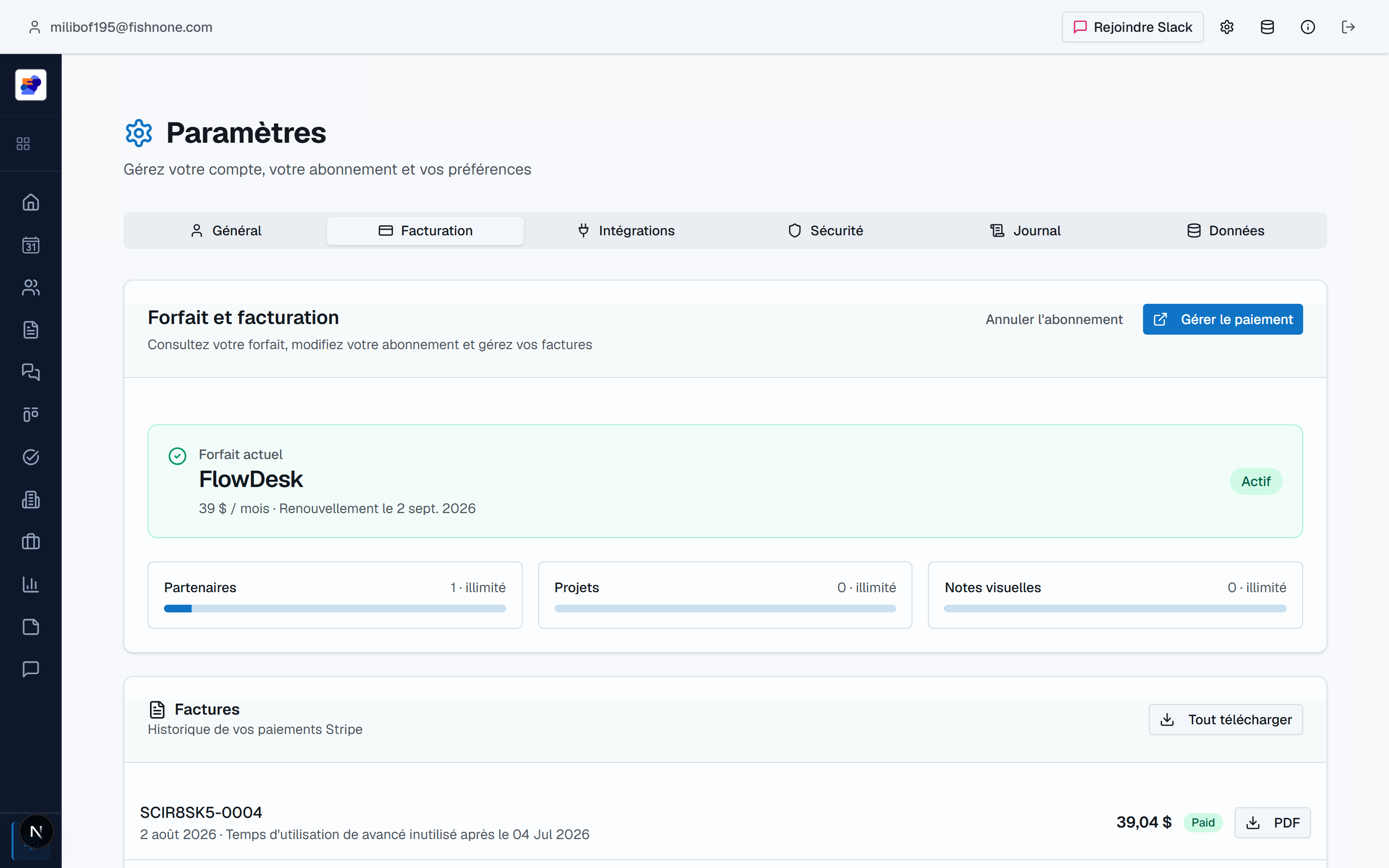Click the Actif status badge
The width and height of the screenshot is (1389, 868).
click(1256, 481)
